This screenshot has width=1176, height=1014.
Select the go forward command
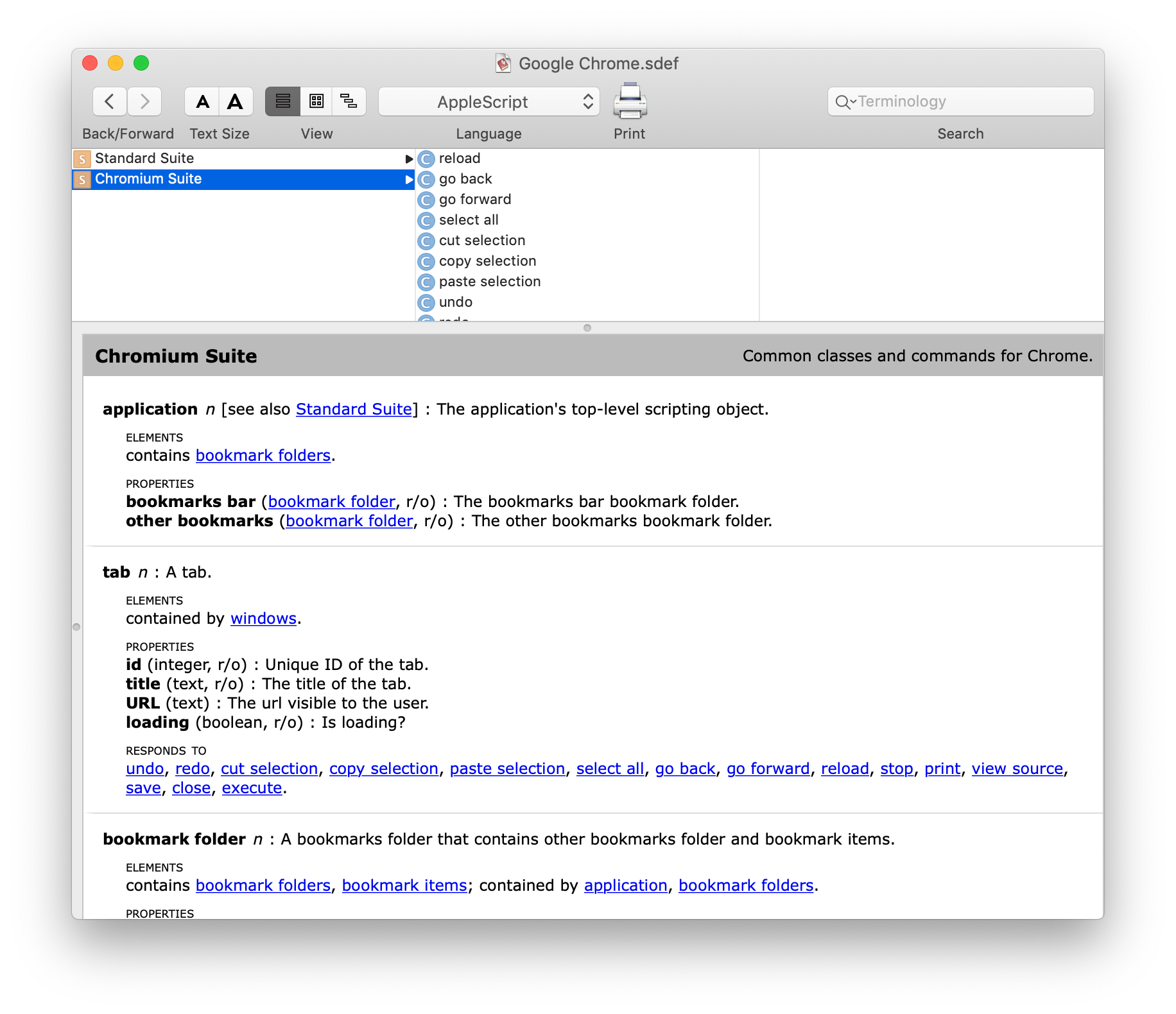pos(475,199)
